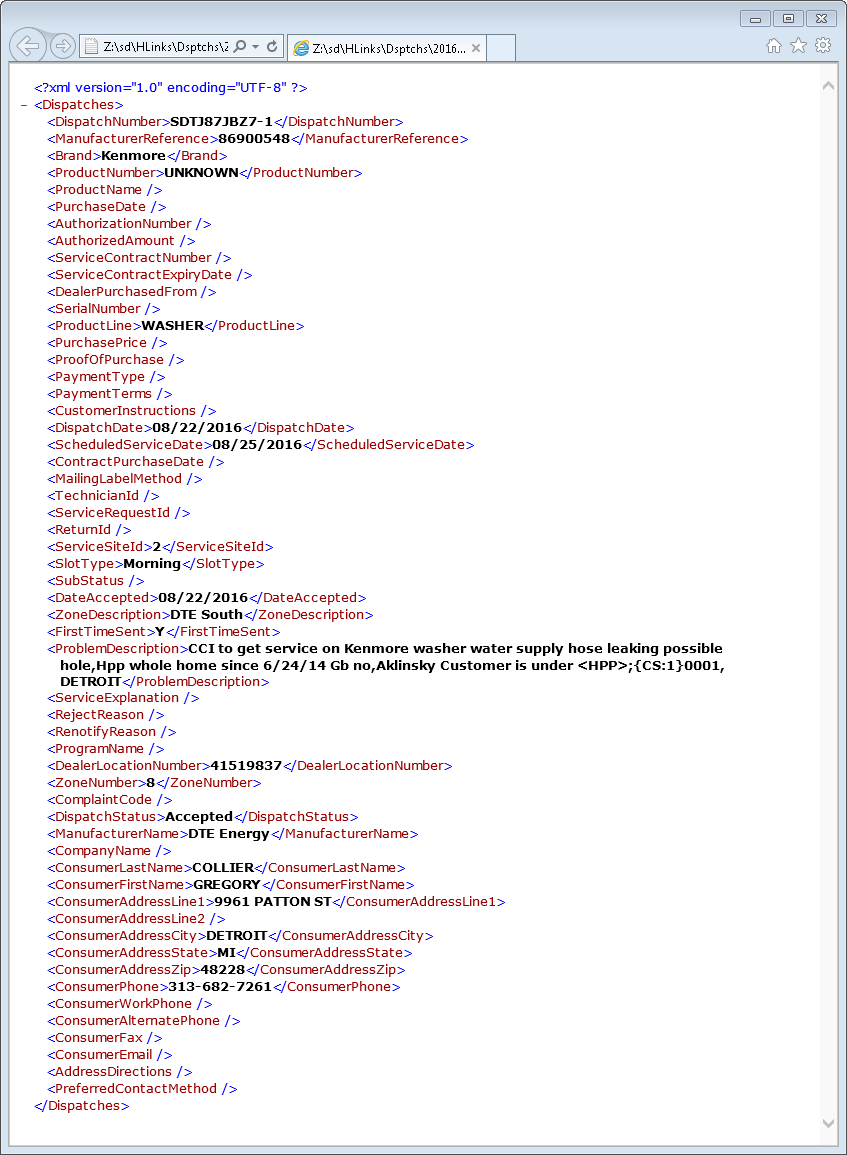Click the address bar search magnifier icon
This screenshot has height=1155, width=847.
[x=240, y=47]
